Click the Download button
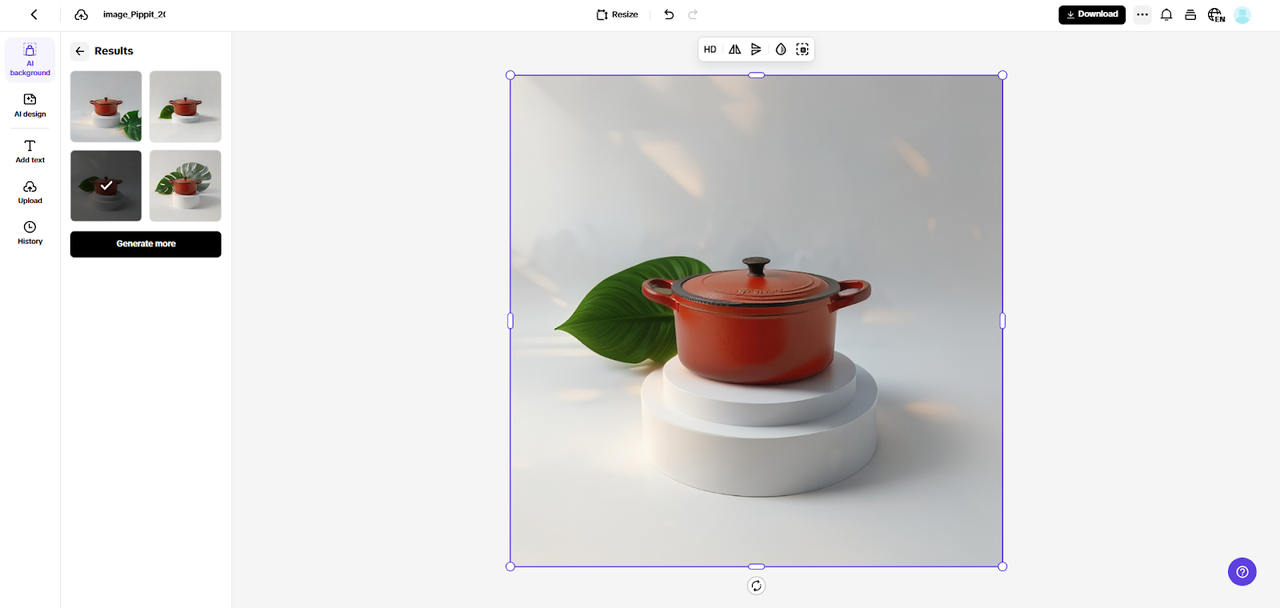Screen dimensions: 1280x608 click(1092, 15)
